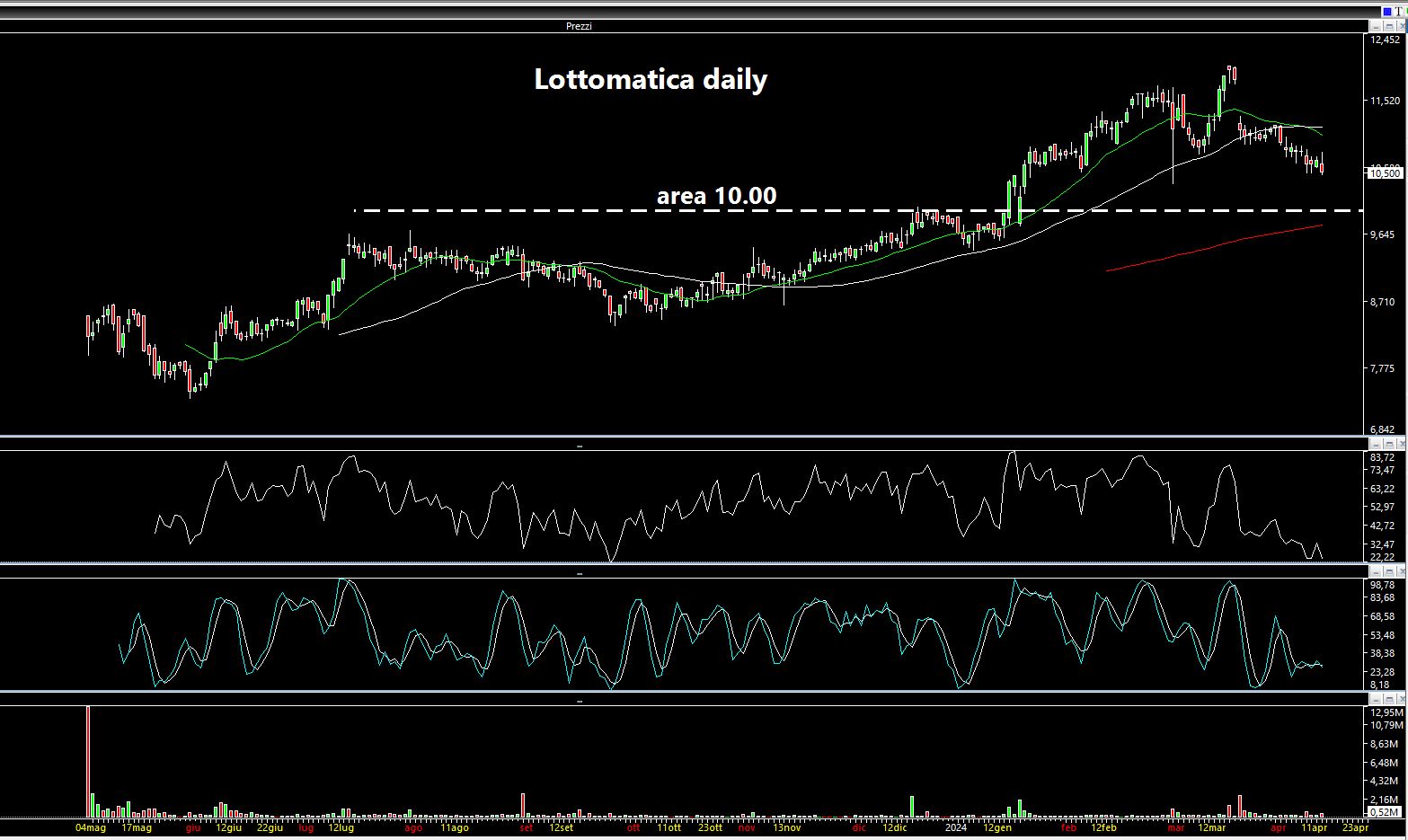
Task: Click the 23apr date axis label
Action: 1355,827
